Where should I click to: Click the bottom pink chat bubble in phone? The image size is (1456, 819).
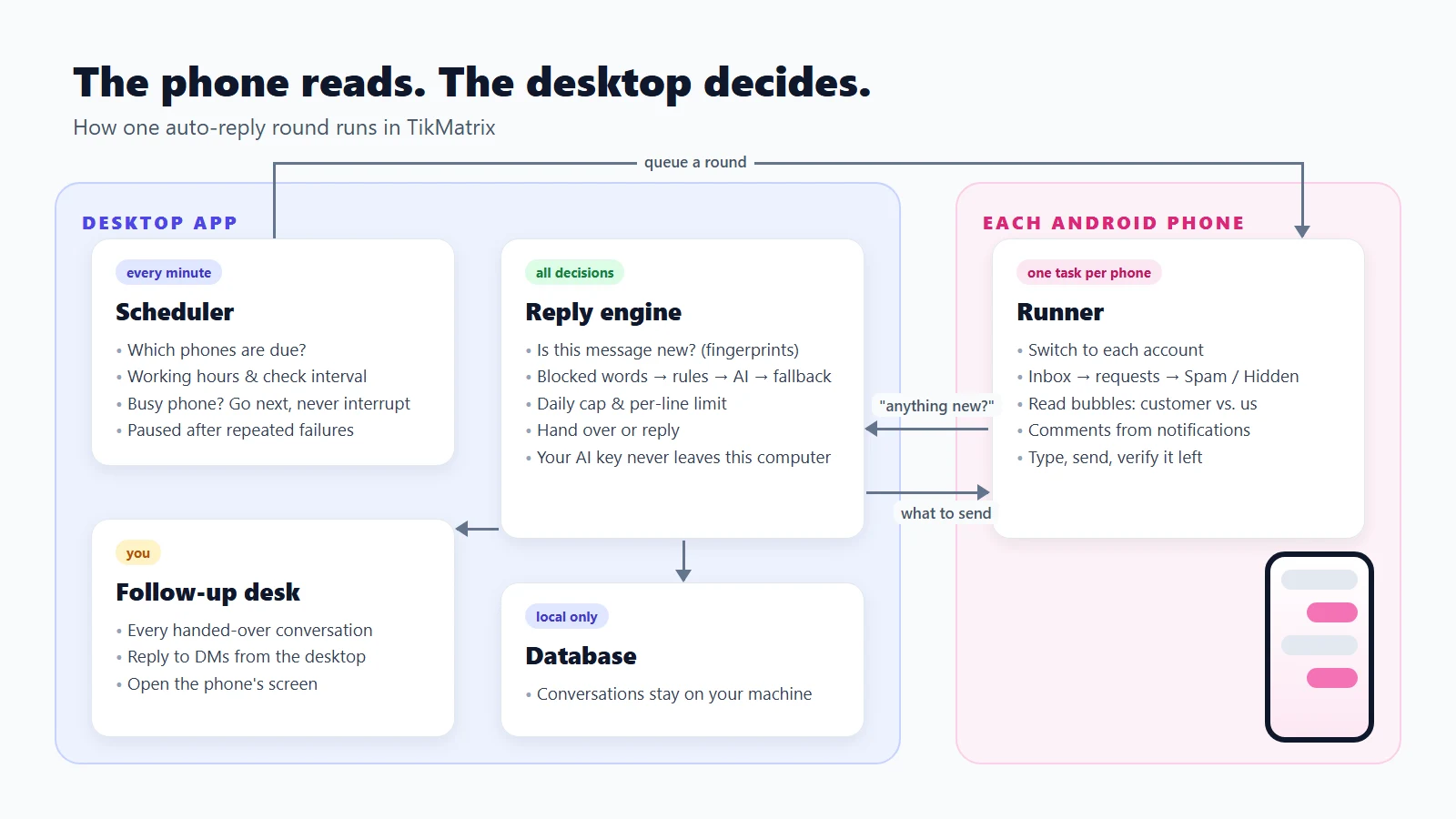pyautogui.click(x=1331, y=678)
